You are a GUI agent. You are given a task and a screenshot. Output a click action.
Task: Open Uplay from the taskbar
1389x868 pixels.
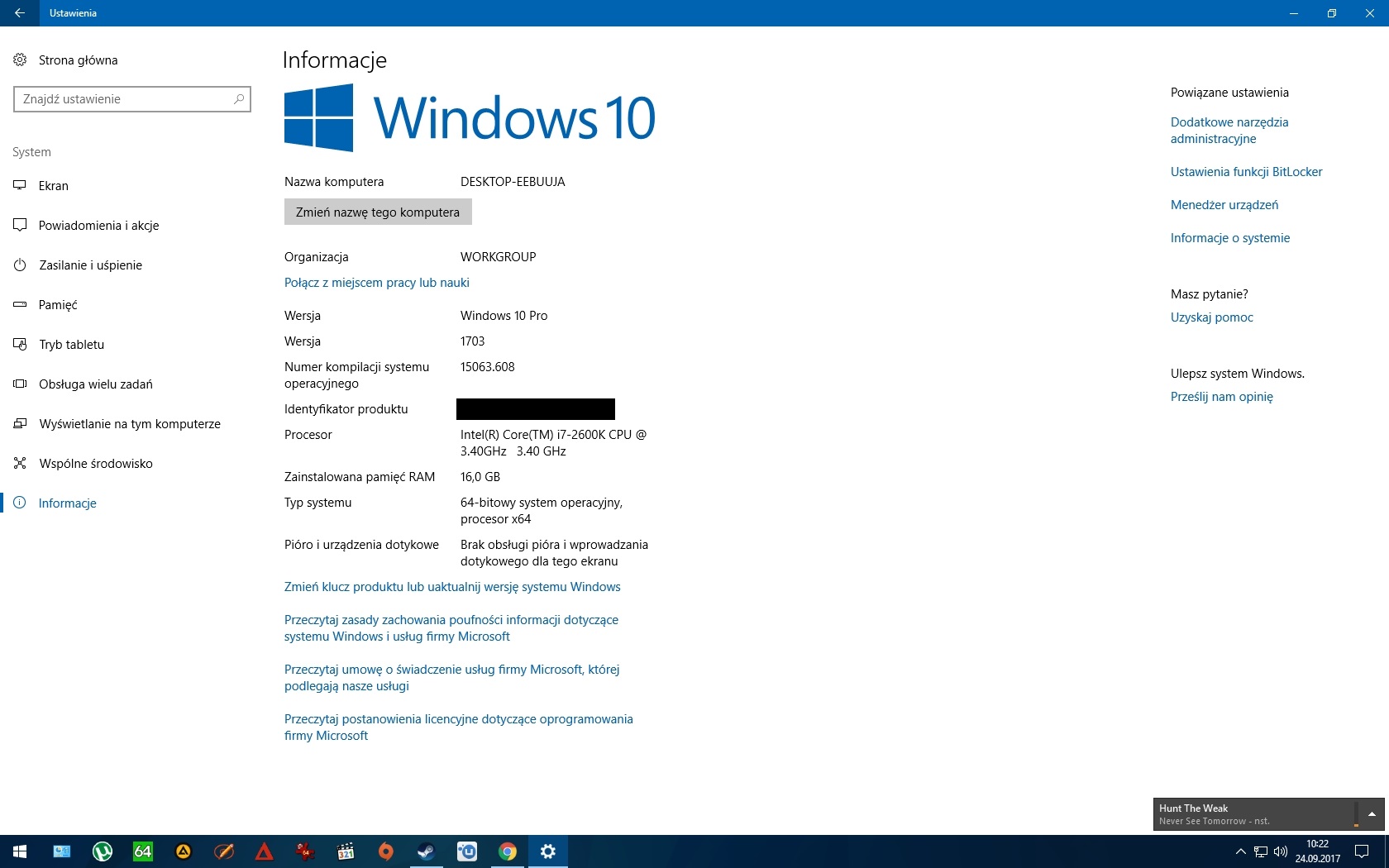(467, 851)
